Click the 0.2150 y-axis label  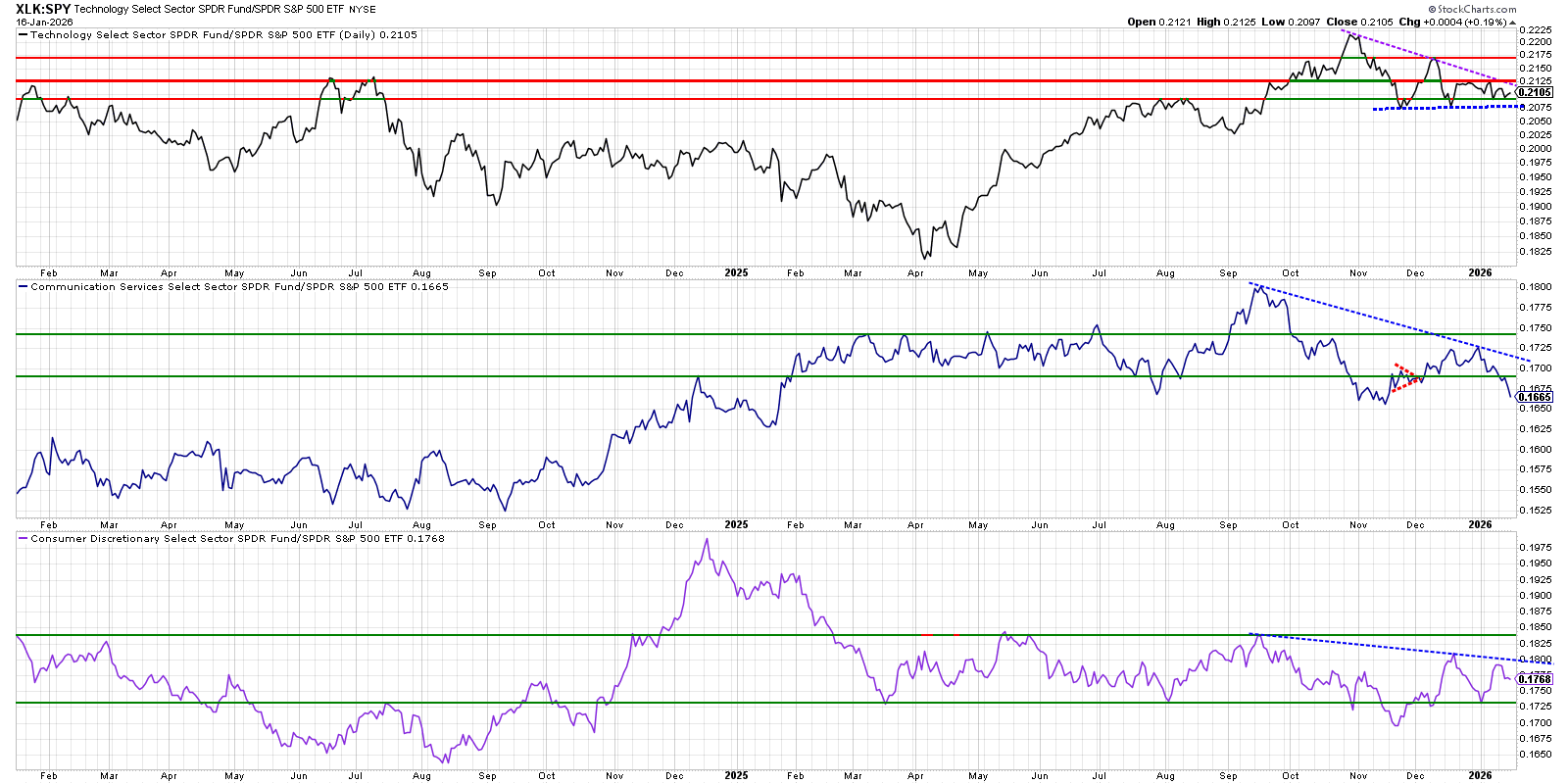point(1535,69)
